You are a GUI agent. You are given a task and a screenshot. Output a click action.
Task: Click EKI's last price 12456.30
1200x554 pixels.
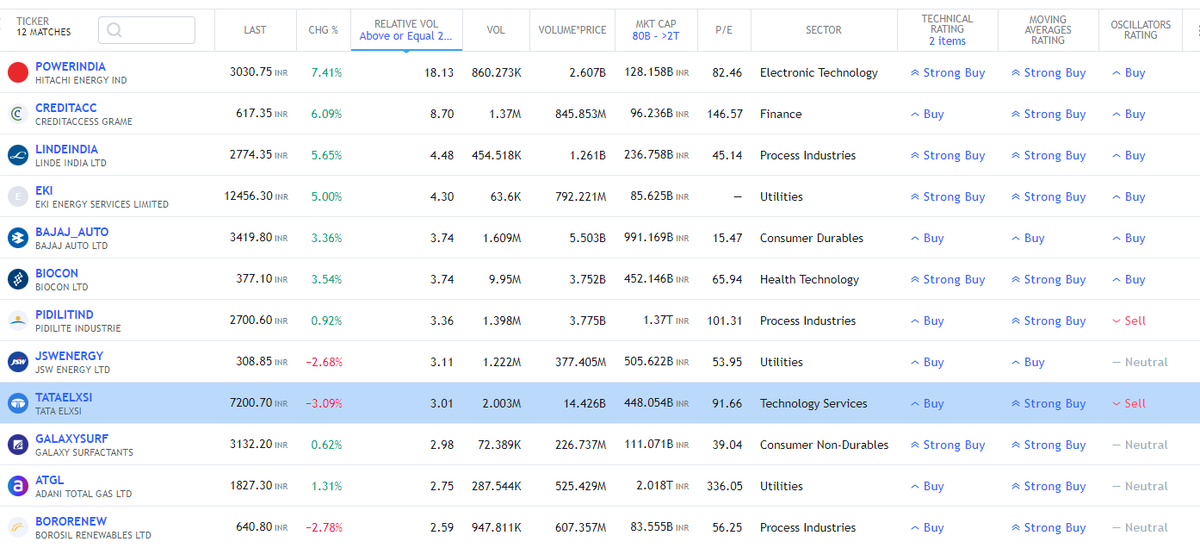pyautogui.click(x=248, y=197)
